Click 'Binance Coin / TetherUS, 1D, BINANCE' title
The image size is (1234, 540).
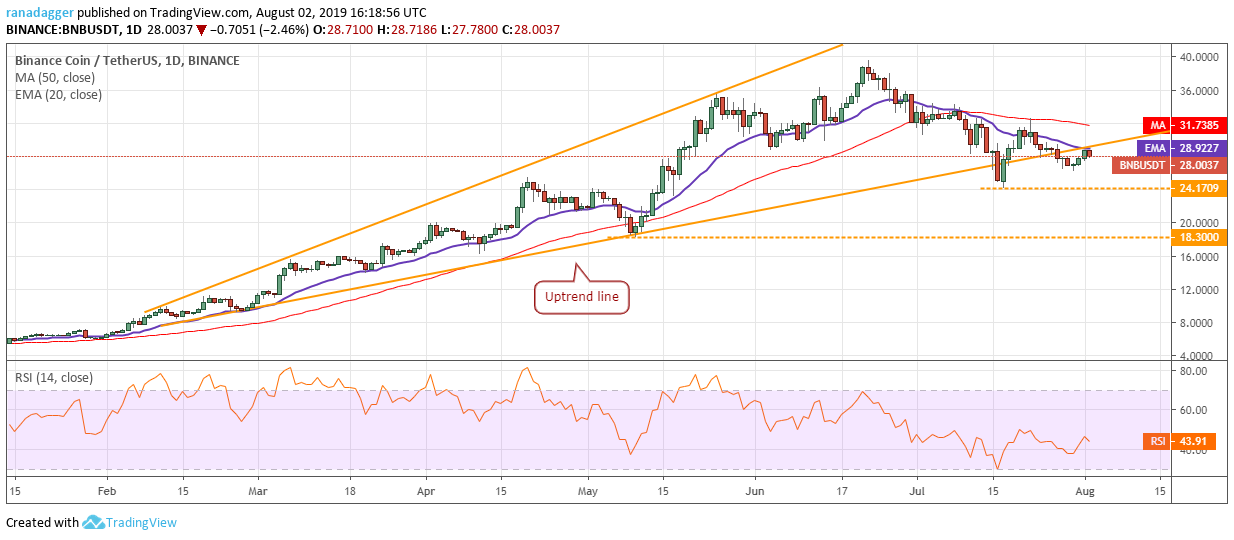coord(127,60)
